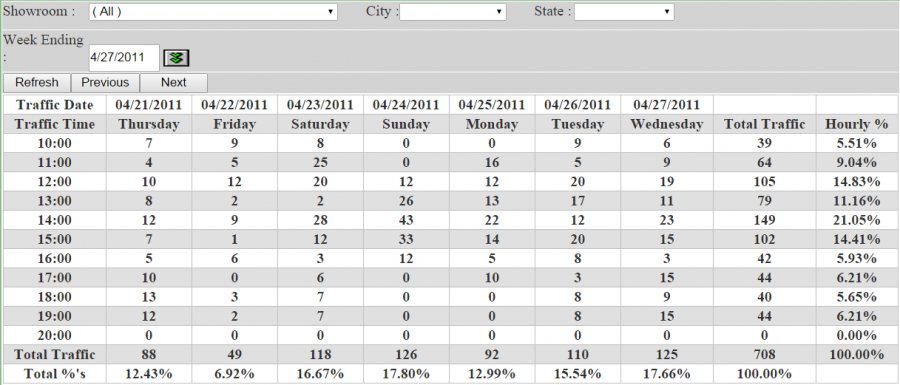This screenshot has height=385, width=900.
Task: Select the 10:00 time row label
Action: (55, 143)
